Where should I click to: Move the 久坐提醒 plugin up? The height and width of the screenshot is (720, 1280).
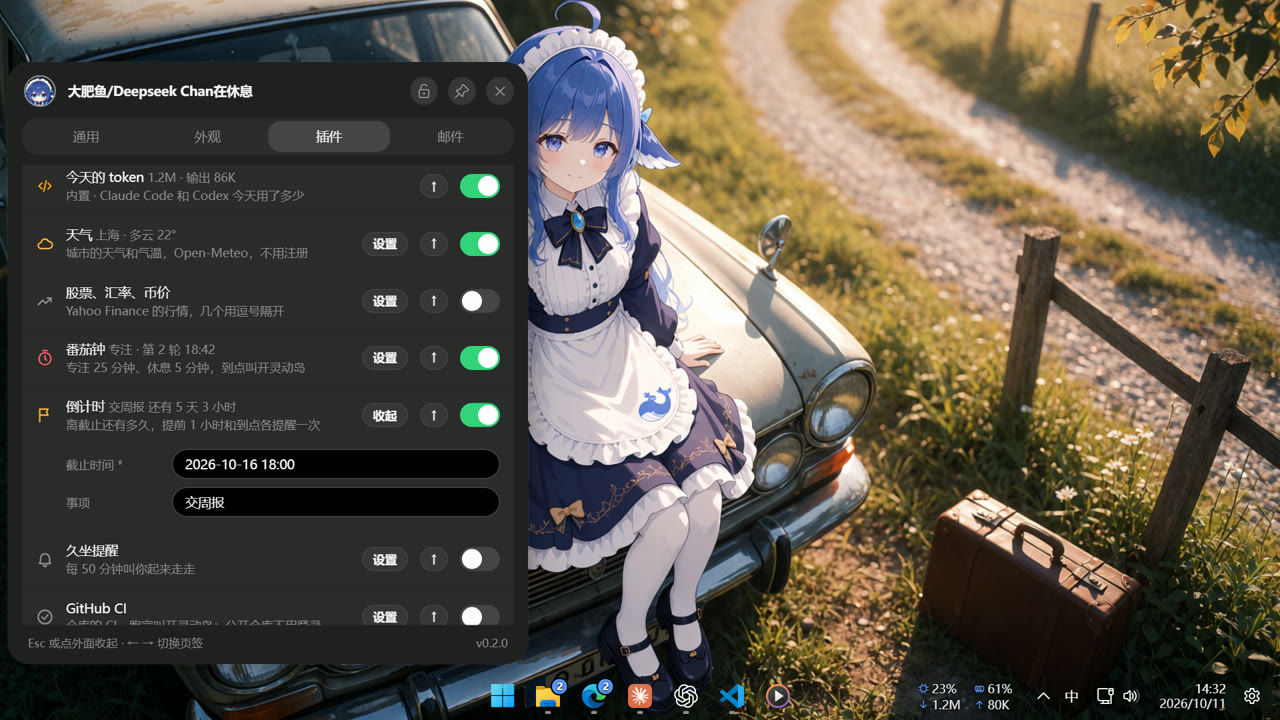[433, 560]
